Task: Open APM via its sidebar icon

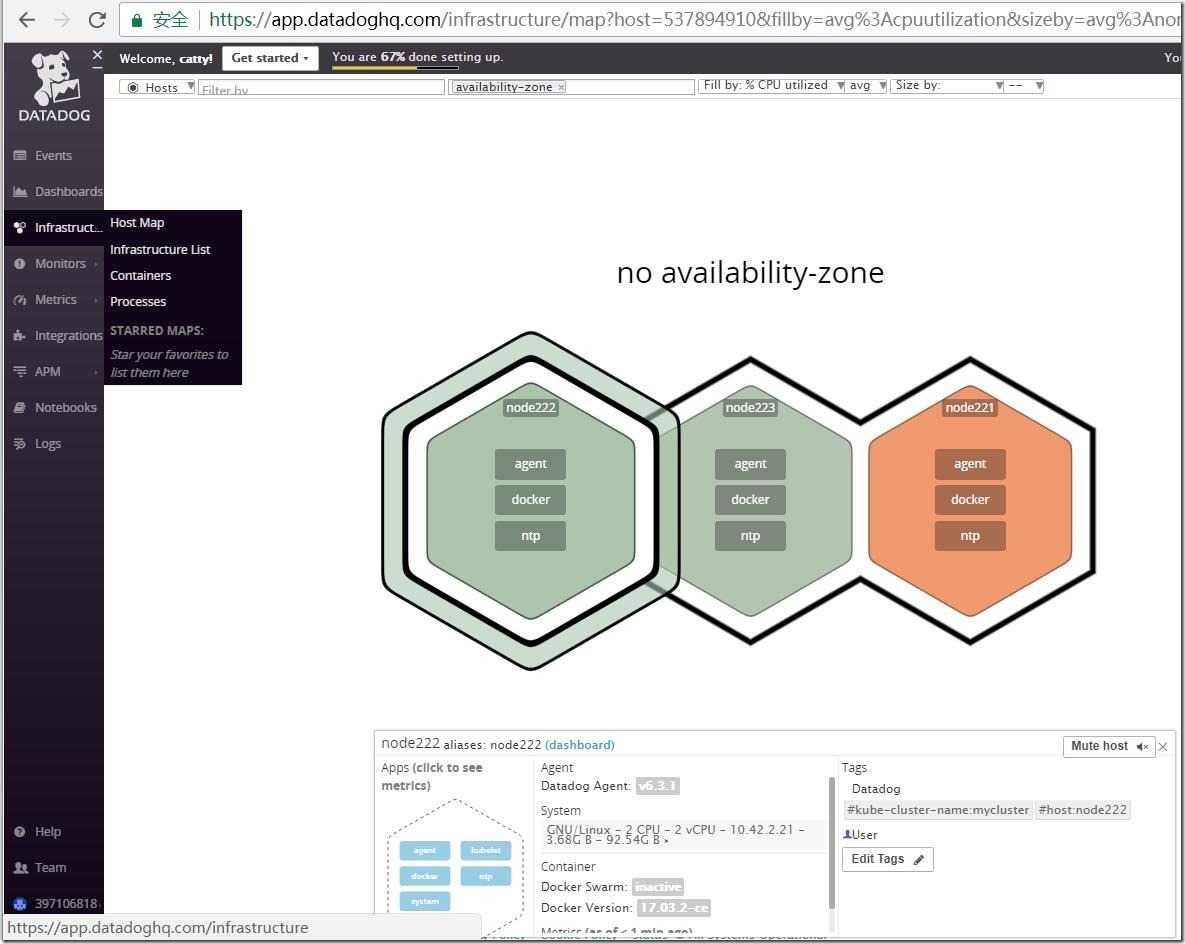Action: (x=20, y=372)
